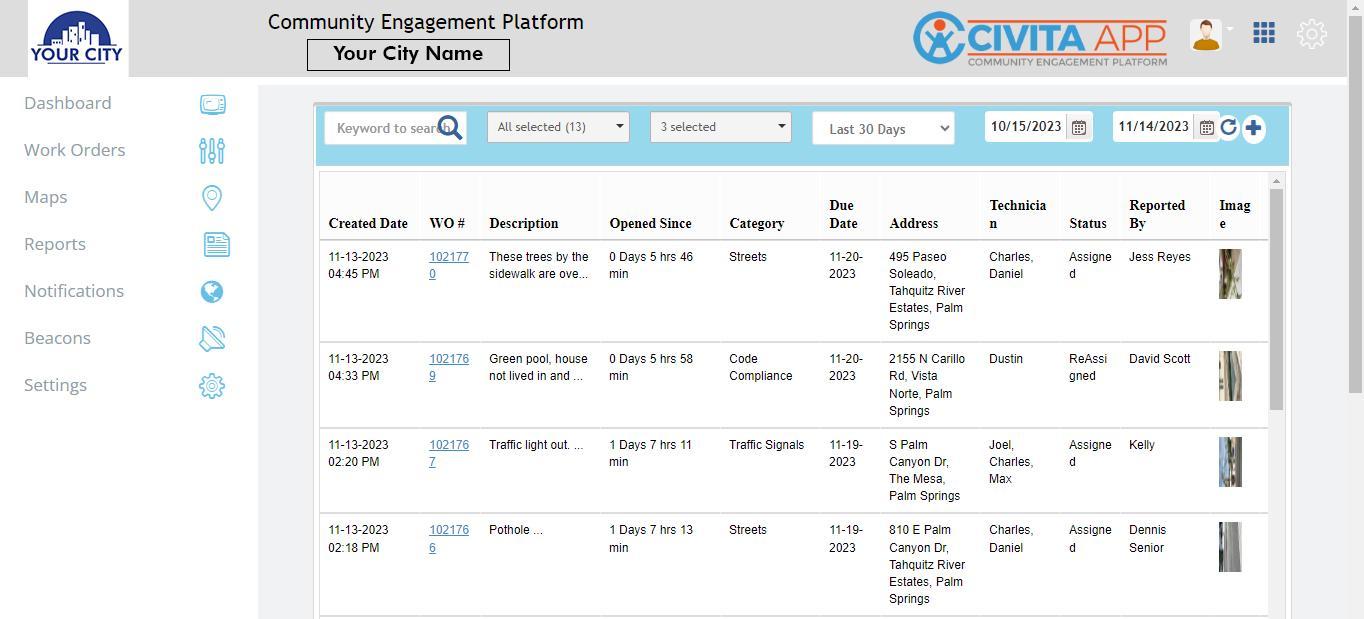
Task: Sort by Status column header
Action: [x=1088, y=223]
